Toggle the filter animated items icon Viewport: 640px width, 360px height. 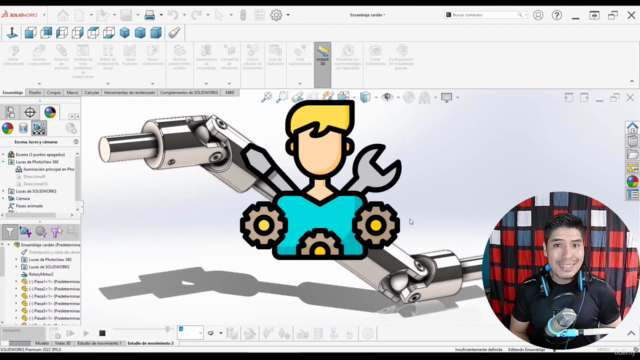(25, 232)
